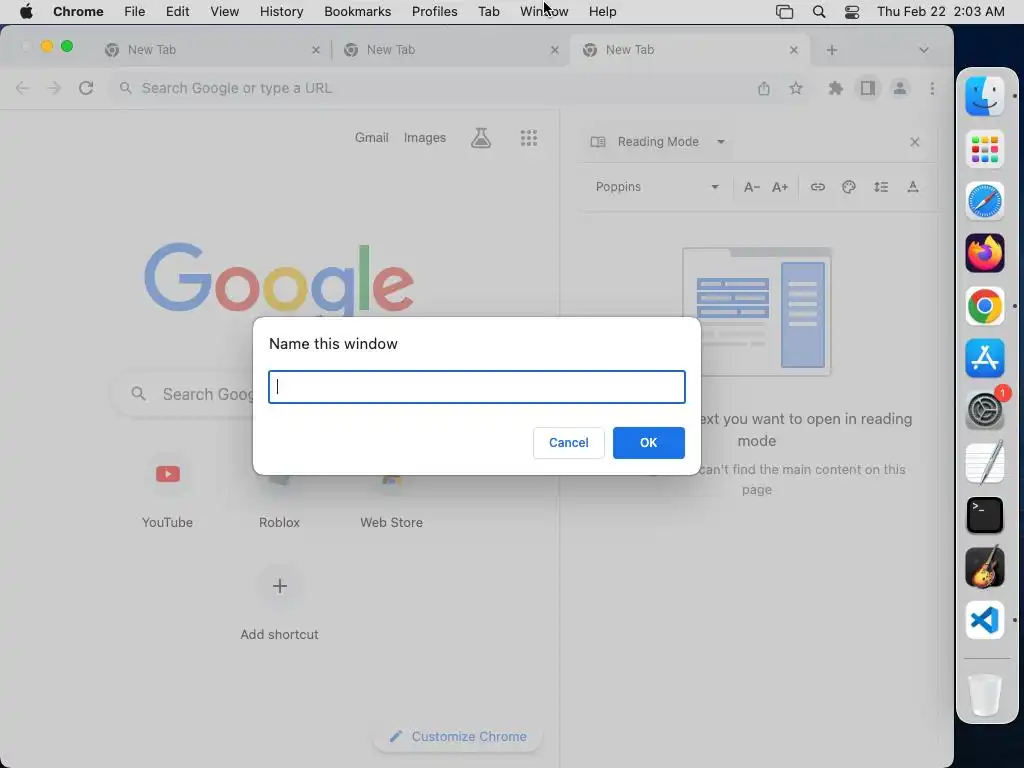This screenshot has width=1024, height=768.
Task: Open reading mode color theme palette
Action: (x=849, y=187)
